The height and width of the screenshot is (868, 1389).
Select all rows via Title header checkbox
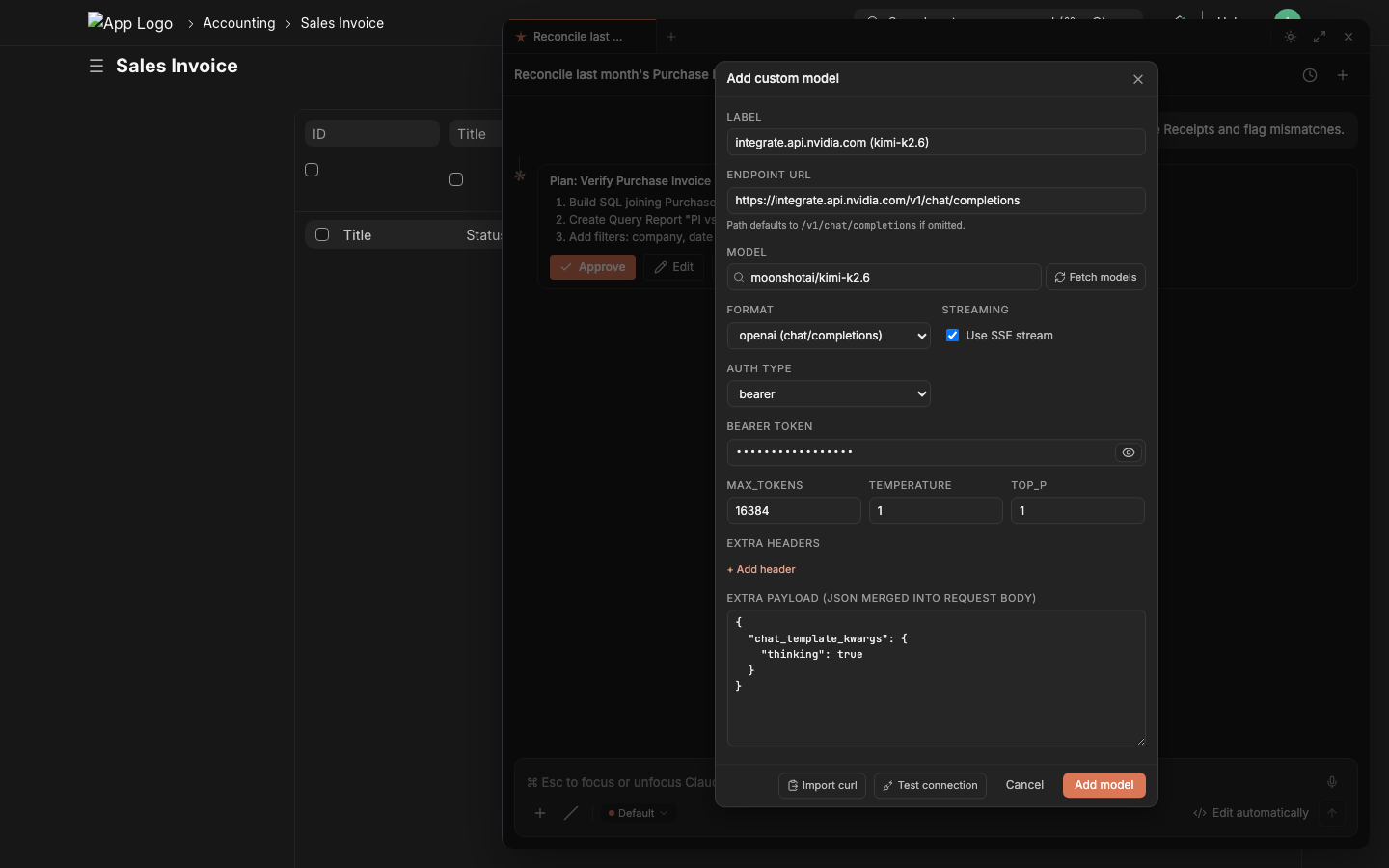coord(322,234)
